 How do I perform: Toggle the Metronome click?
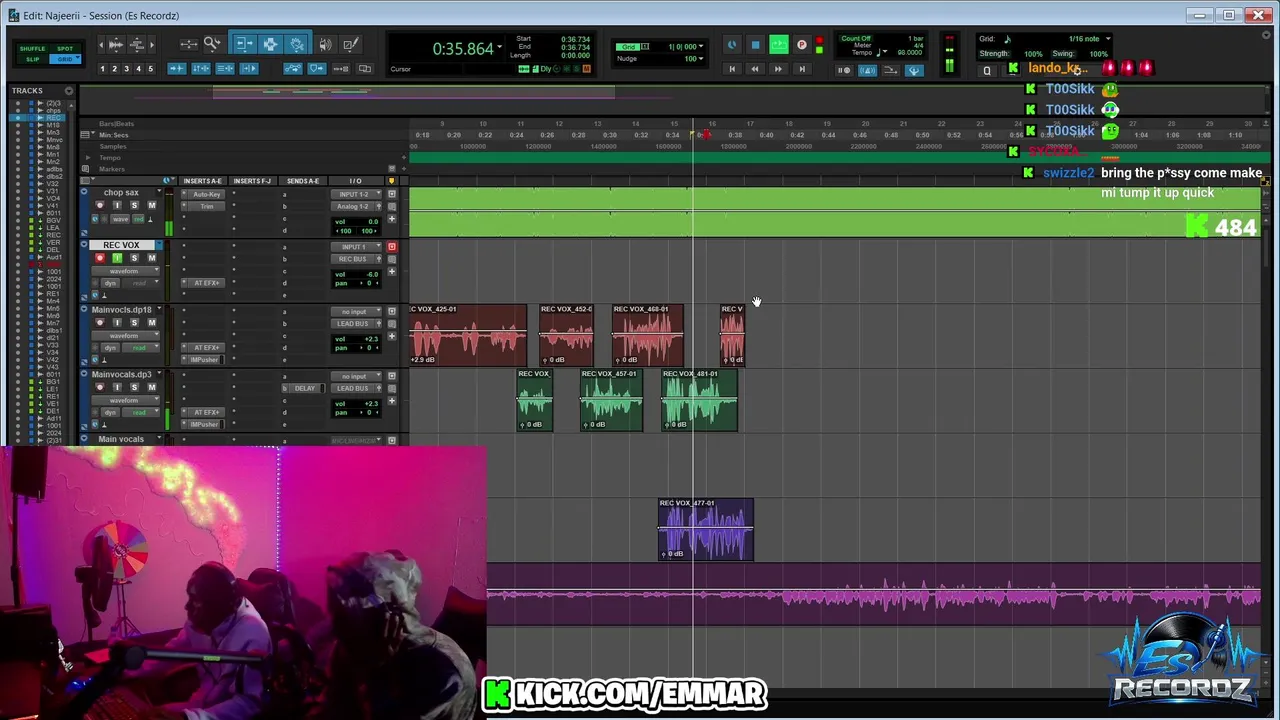click(867, 70)
